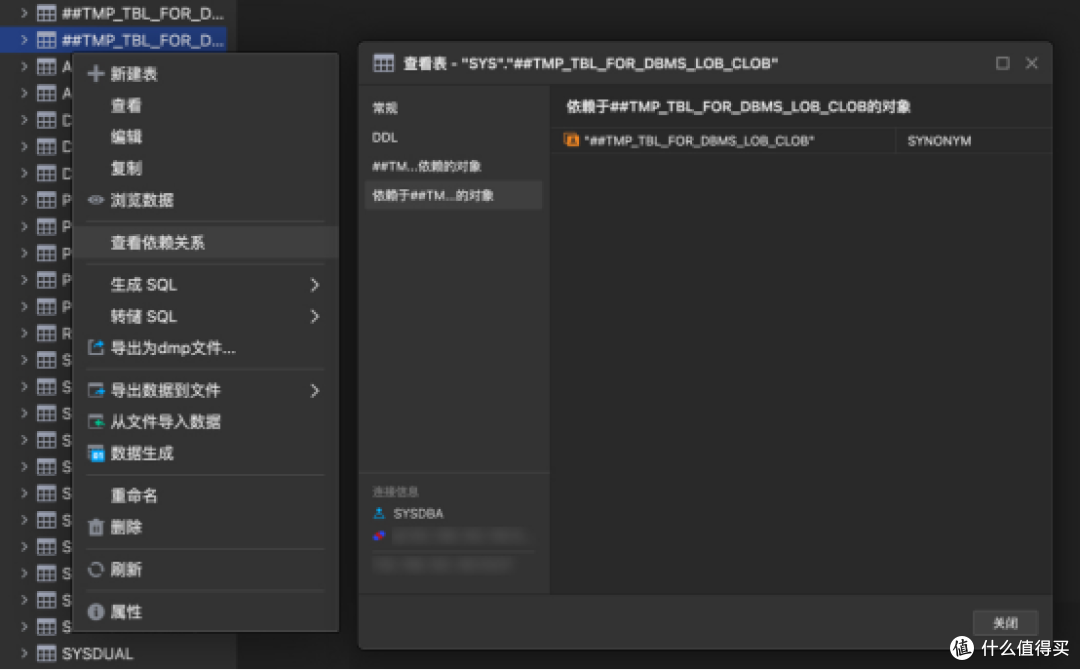The image size is (1080, 671).
Task: Open the 依赖于##TM...的对象 tab
Action: coord(453,196)
